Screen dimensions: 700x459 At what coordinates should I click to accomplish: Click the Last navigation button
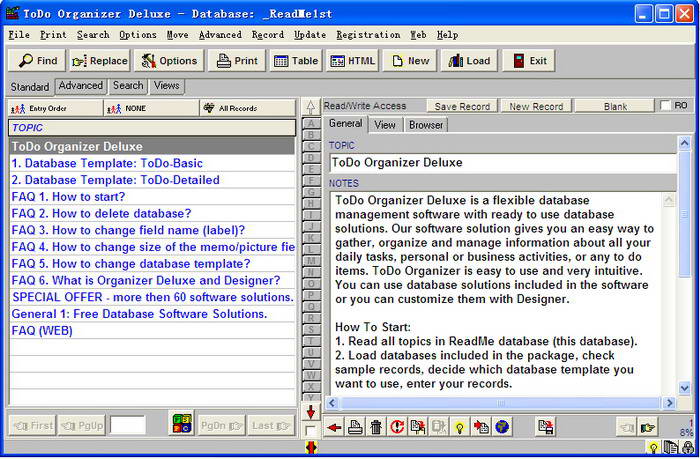tap(271, 426)
